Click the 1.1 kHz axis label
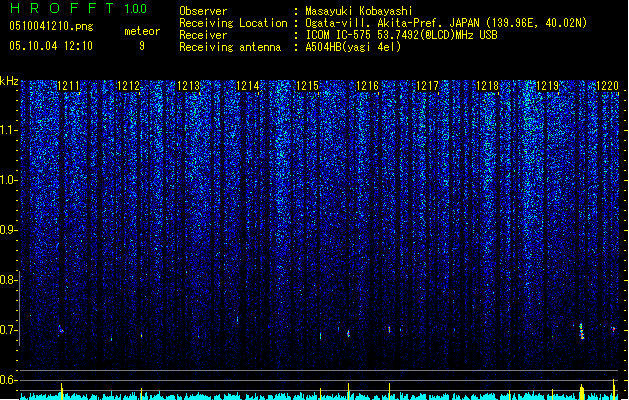629x400 pixels. click(8, 130)
